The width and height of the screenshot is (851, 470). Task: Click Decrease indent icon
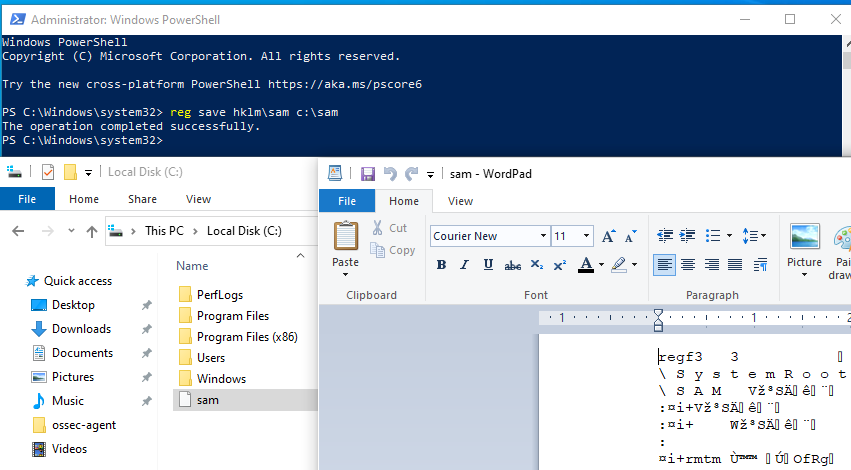[665, 236]
